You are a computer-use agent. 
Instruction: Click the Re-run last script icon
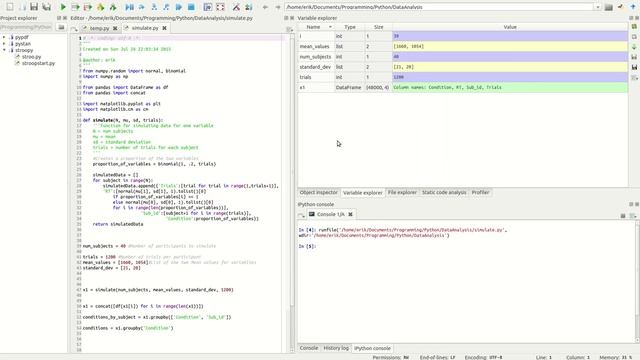pos(113,7)
